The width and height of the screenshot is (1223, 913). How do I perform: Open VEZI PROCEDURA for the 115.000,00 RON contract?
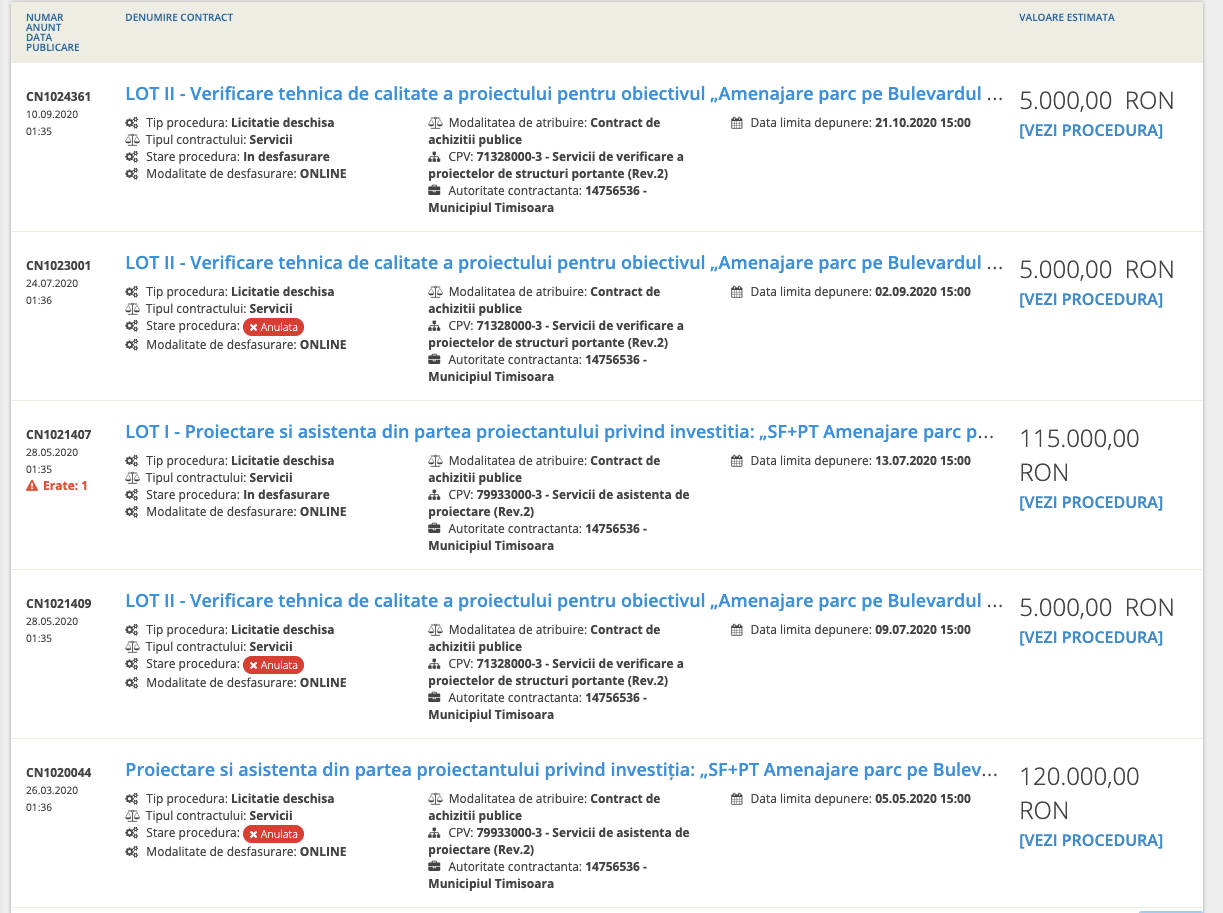point(1090,503)
